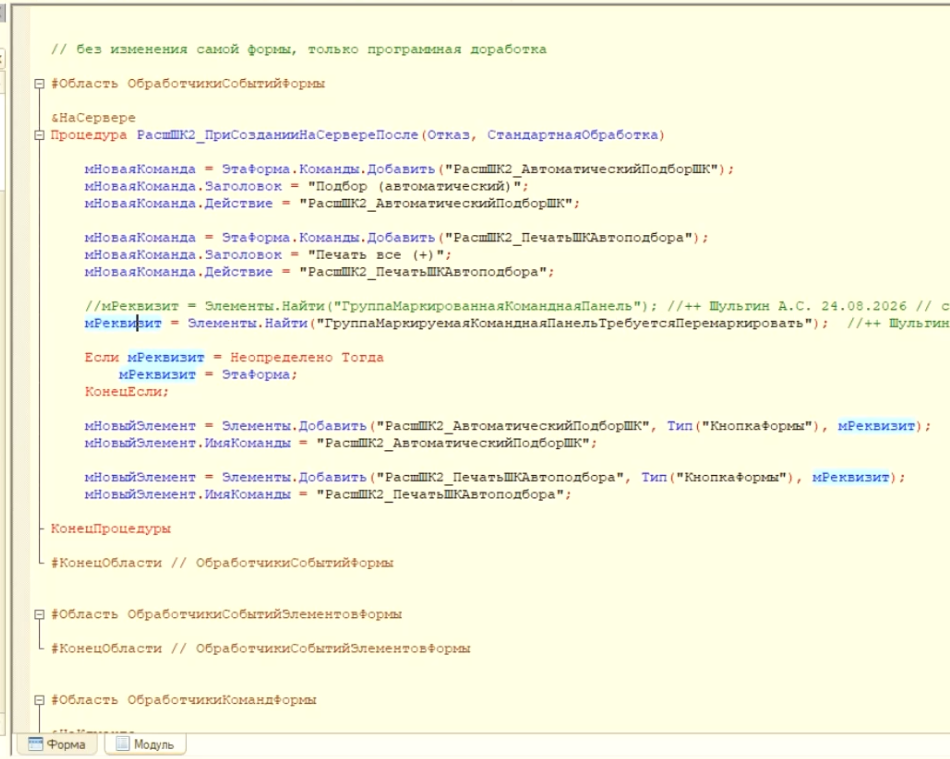Click the comment about программная доработка
Viewport: 950px width, 759px height.
click(x=299, y=49)
